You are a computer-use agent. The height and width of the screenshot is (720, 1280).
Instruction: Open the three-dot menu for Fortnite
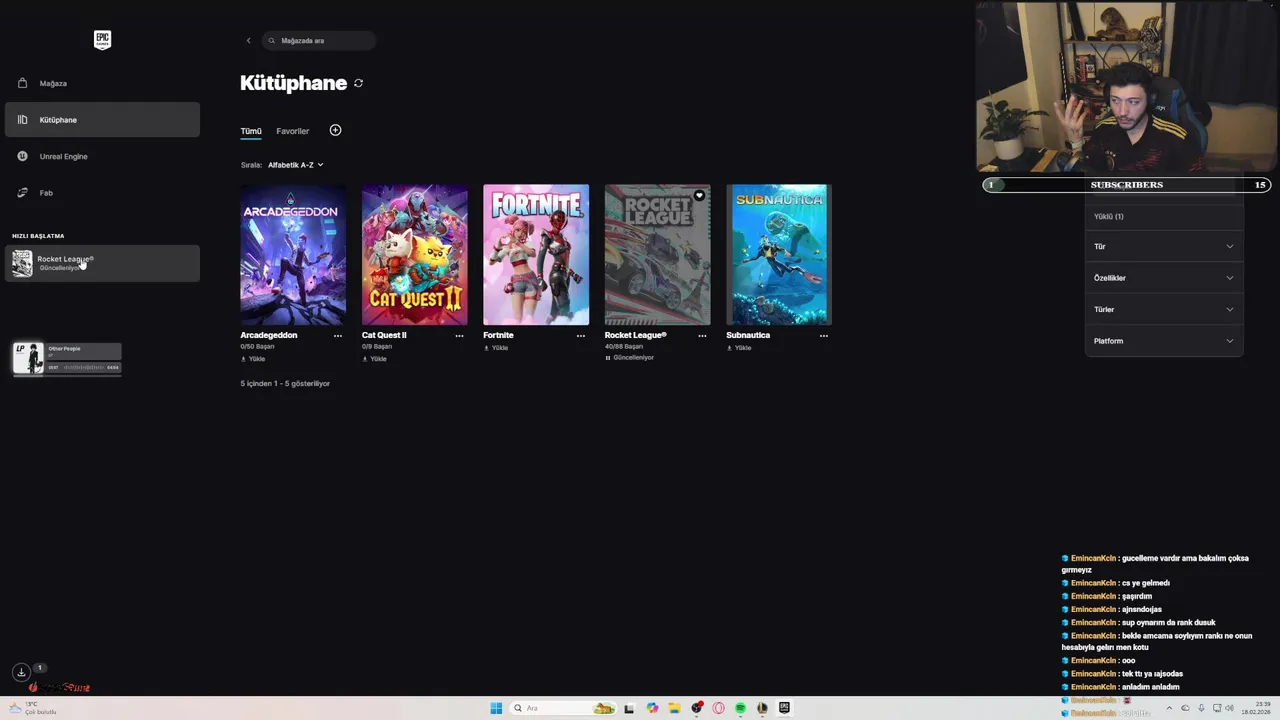[581, 336]
